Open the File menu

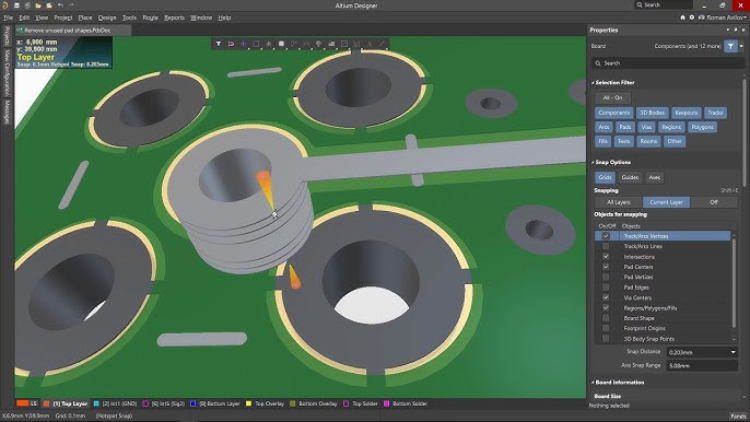point(8,17)
